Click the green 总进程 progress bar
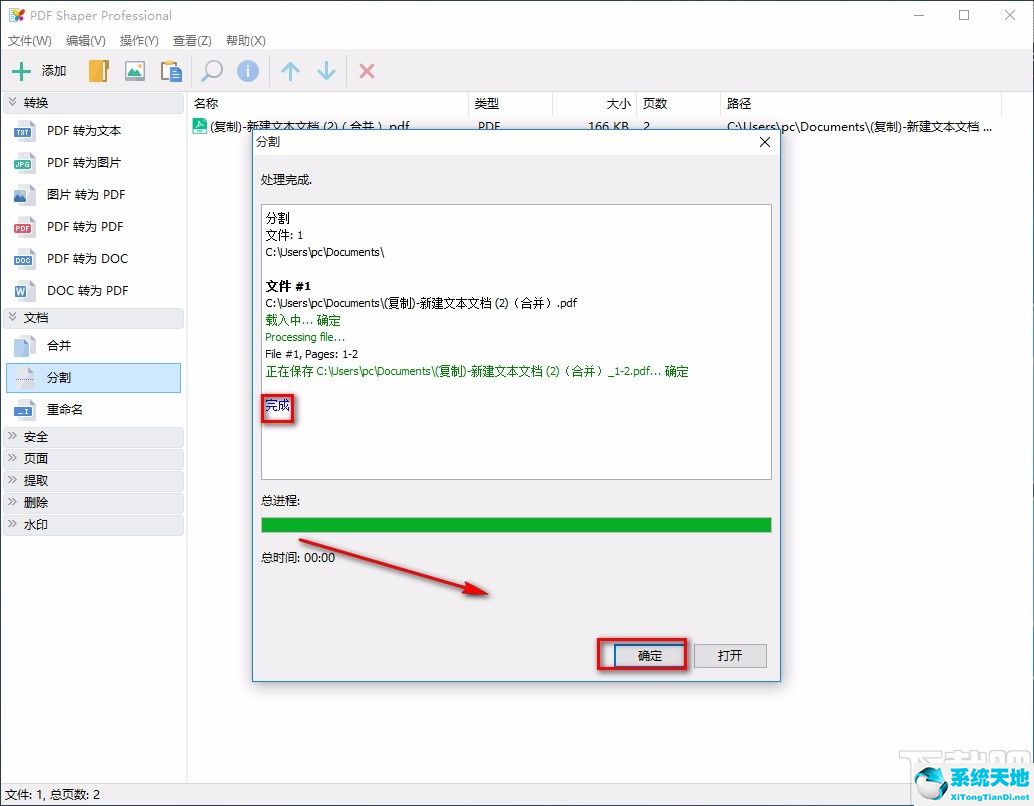 click(x=516, y=525)
